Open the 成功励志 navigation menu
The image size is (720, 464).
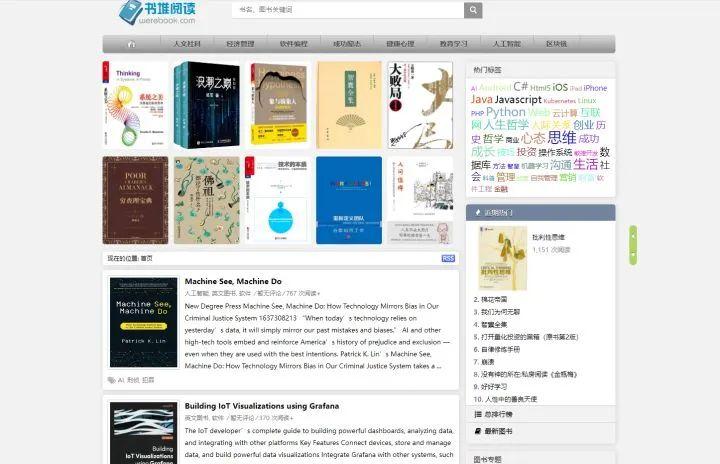pos(347,44)
